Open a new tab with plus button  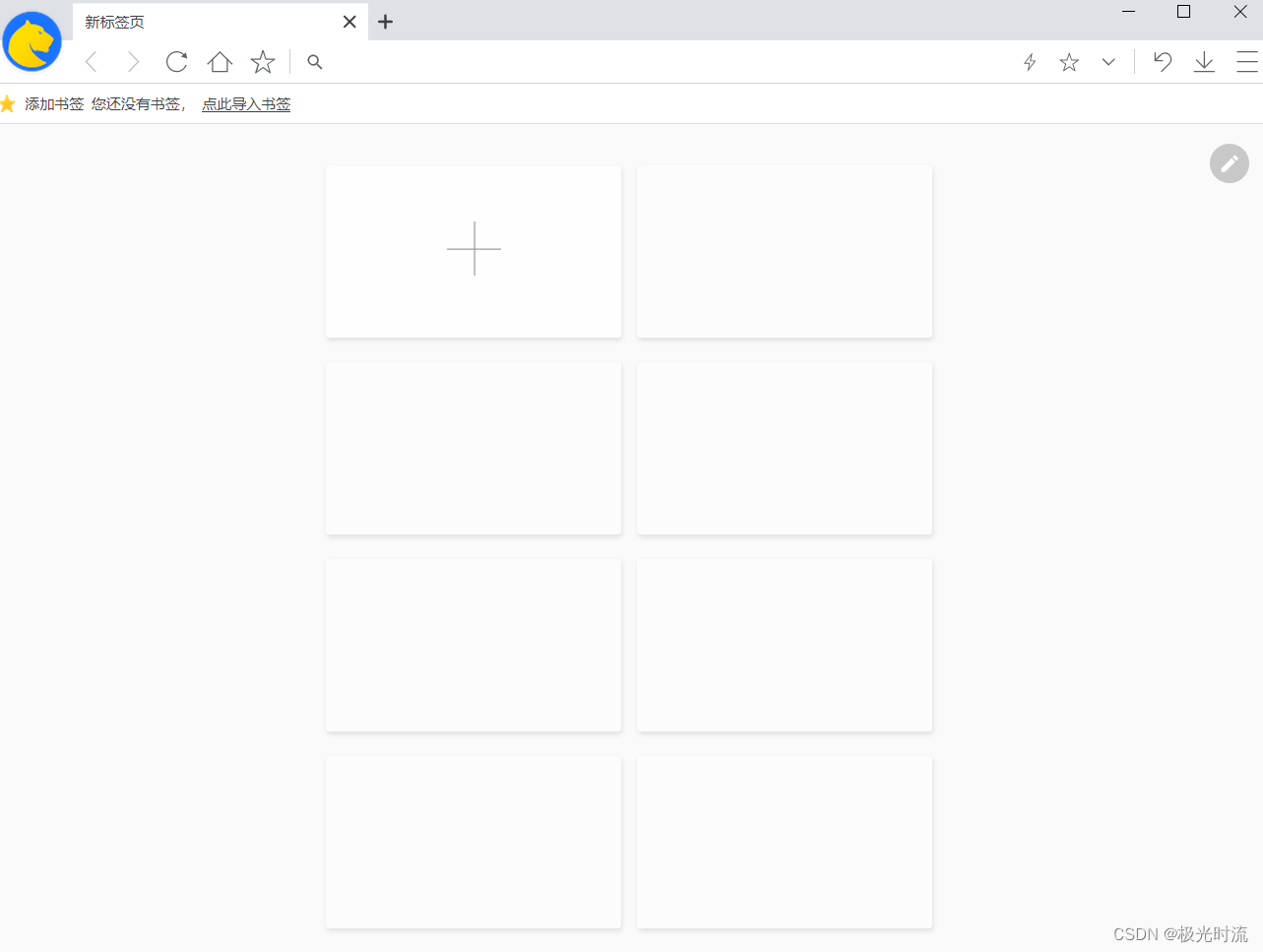(386, 22)
